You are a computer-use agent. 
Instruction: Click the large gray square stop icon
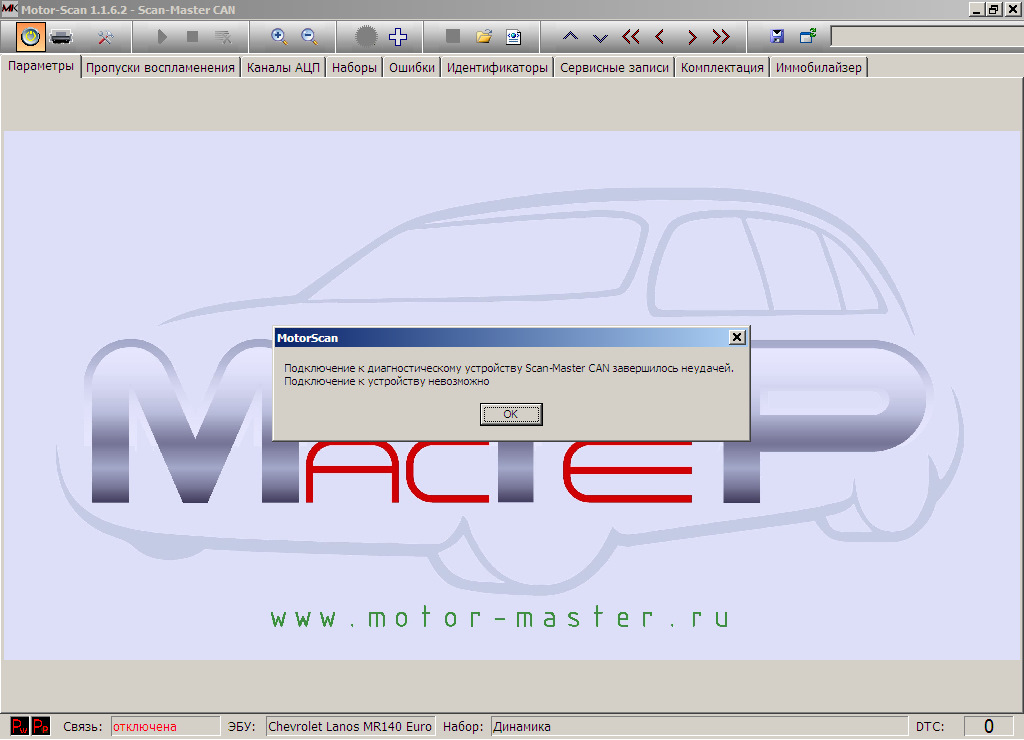453,37
